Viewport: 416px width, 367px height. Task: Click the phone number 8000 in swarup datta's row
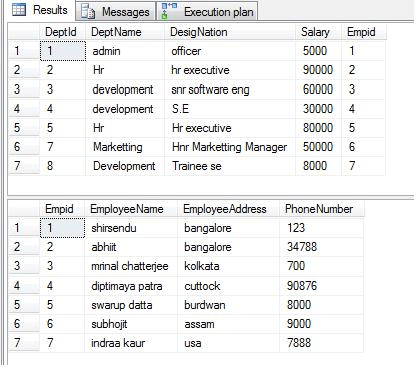pyautogui.click(x=322, y=305)
